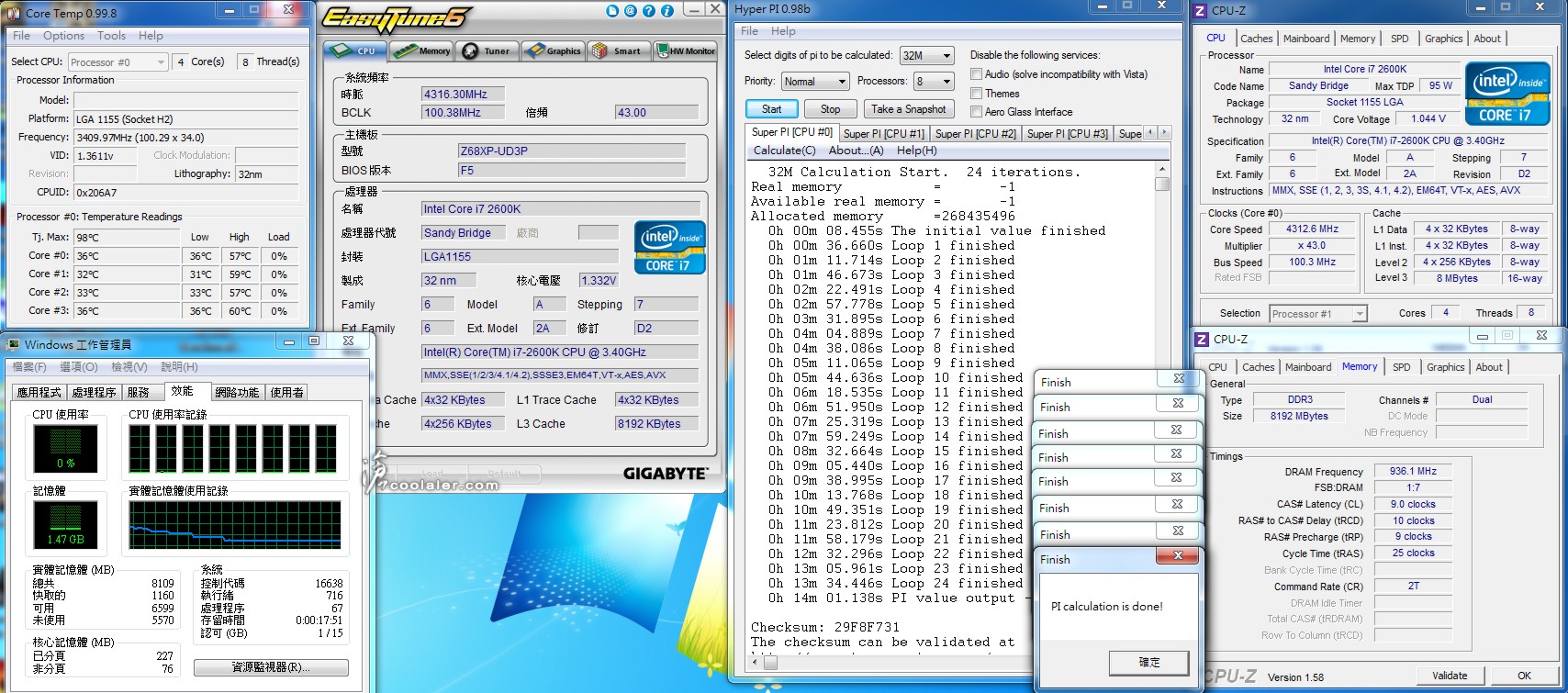This screenshot has width=1568, height=693.
Task: Click the Core Temp title bar thermometer icon
Action: tap(15, 12)
